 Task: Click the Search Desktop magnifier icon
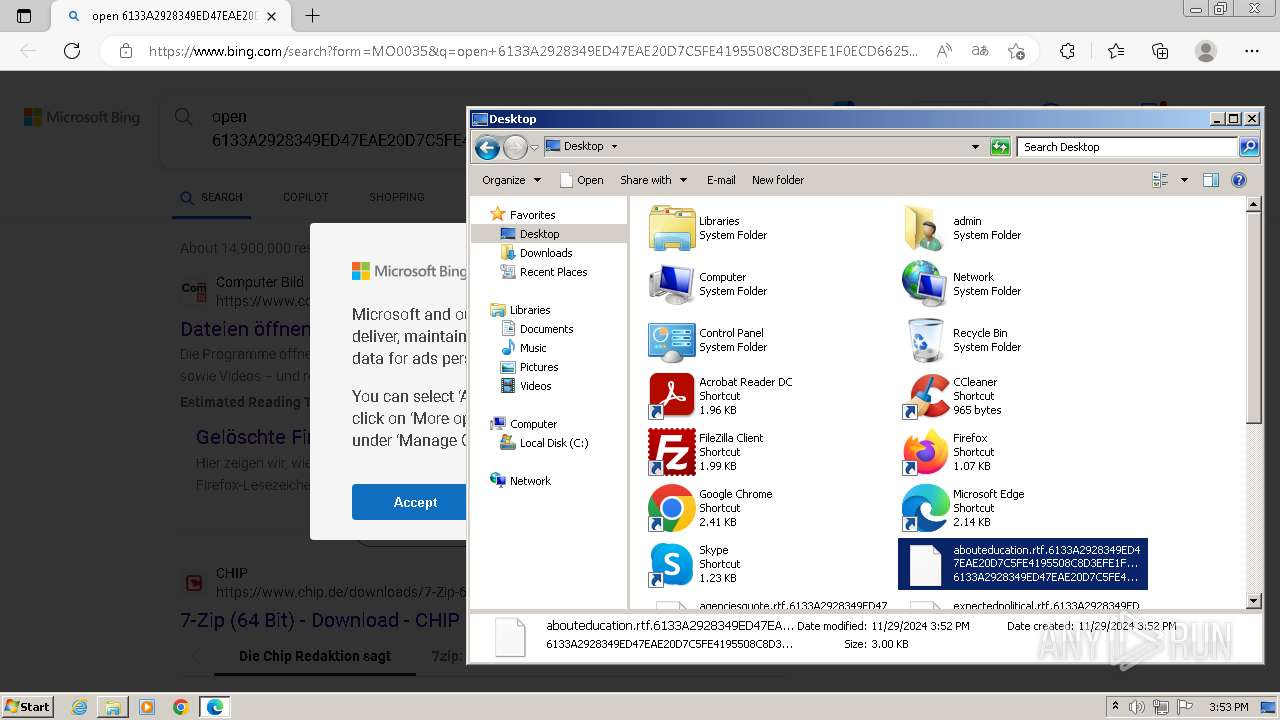[x=1248, y=147]
